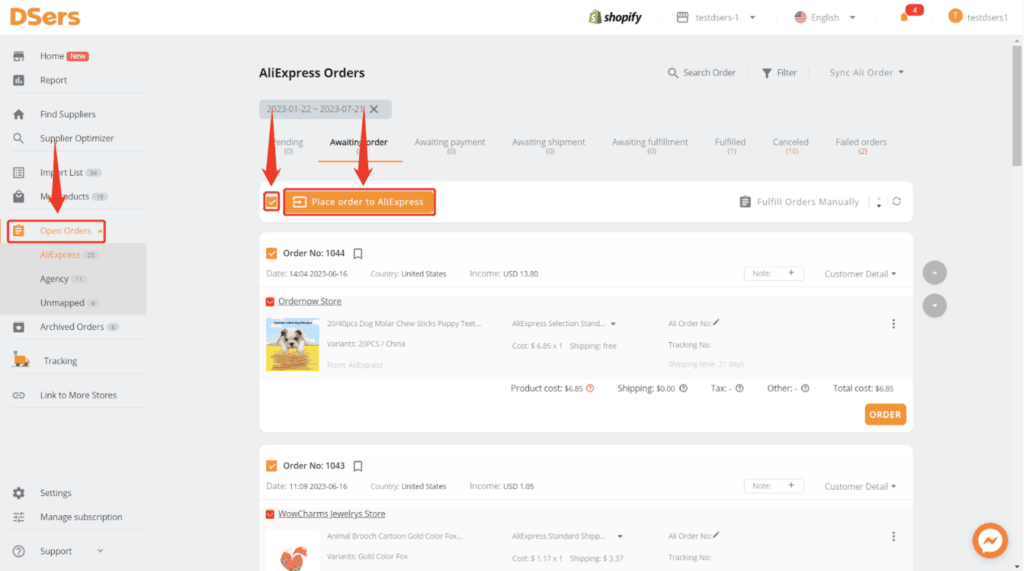Open the notifications bell
The width and height of the screenshot is (1024, 571).
click(x=904, y=17)
